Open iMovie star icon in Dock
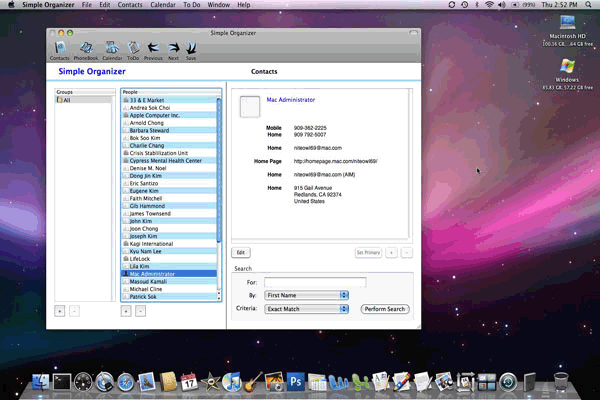The height and width of the screenshot is (400, 600). click(210, 382)
